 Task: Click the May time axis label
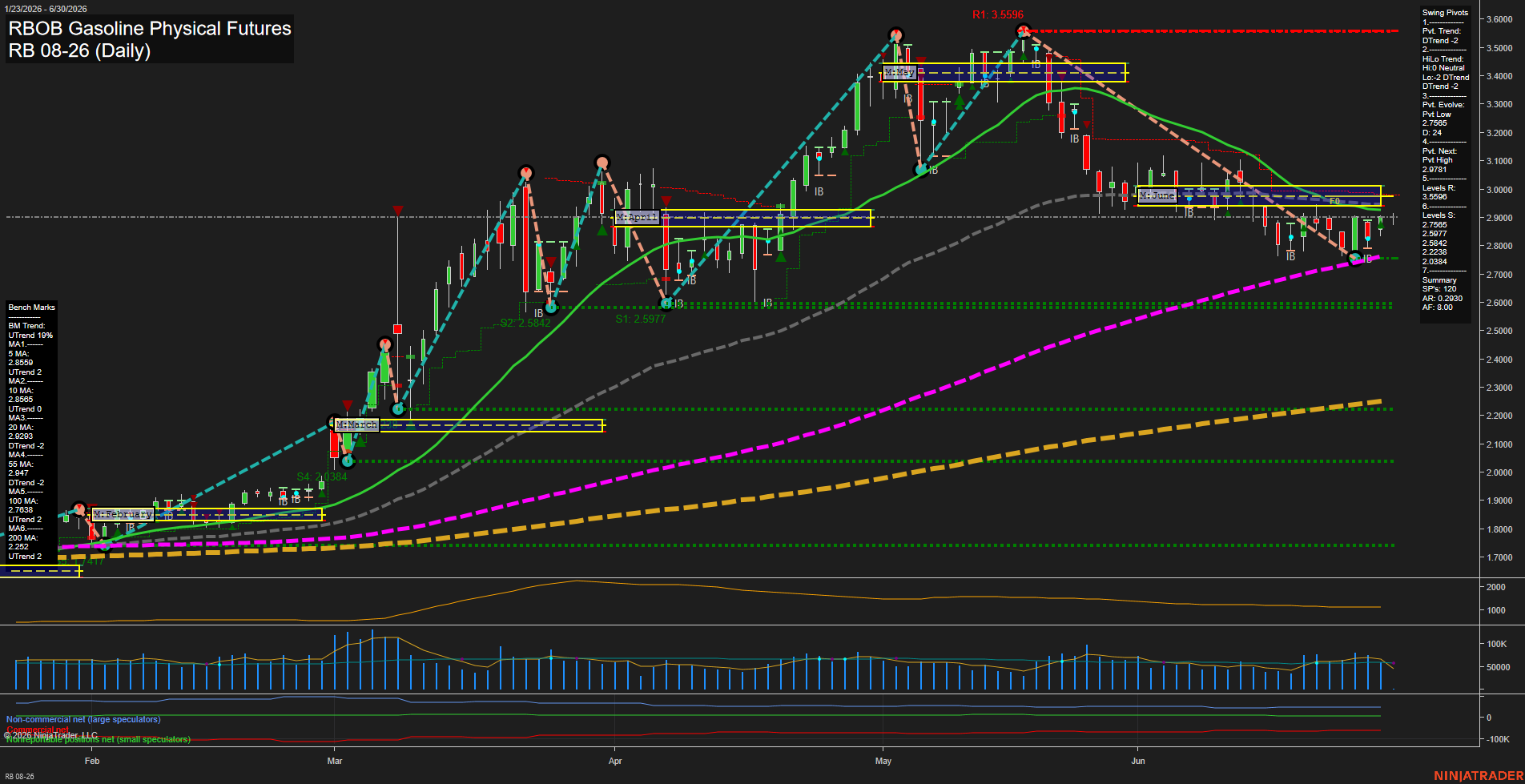883,761
